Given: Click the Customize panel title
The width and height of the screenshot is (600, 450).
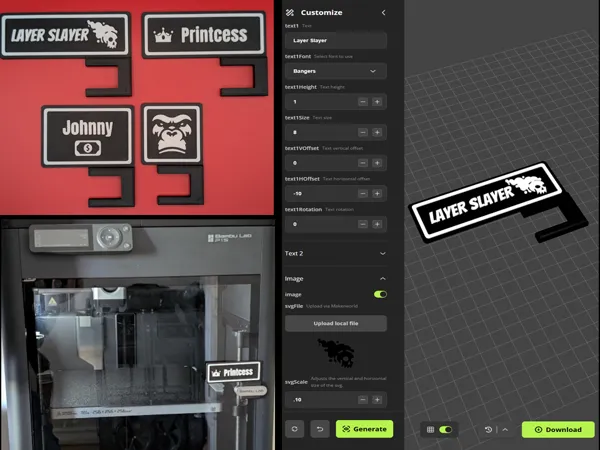Looking at the screenshot, I should tap(321, 13).
